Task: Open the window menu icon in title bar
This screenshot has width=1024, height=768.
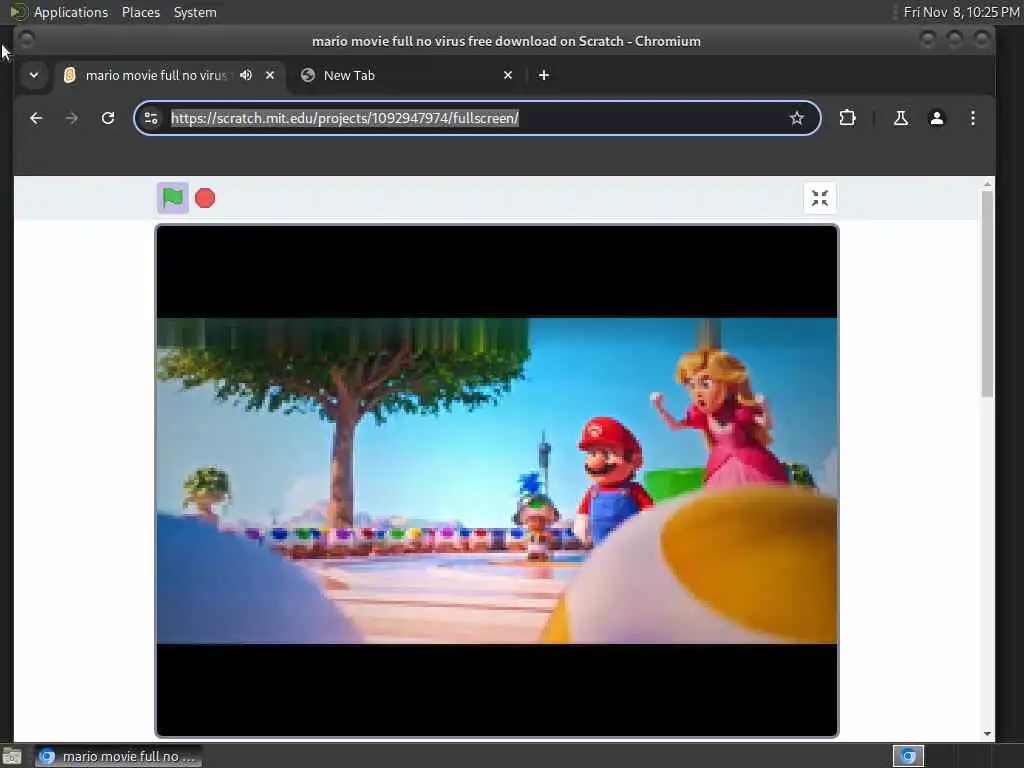Action: (27, 40)
